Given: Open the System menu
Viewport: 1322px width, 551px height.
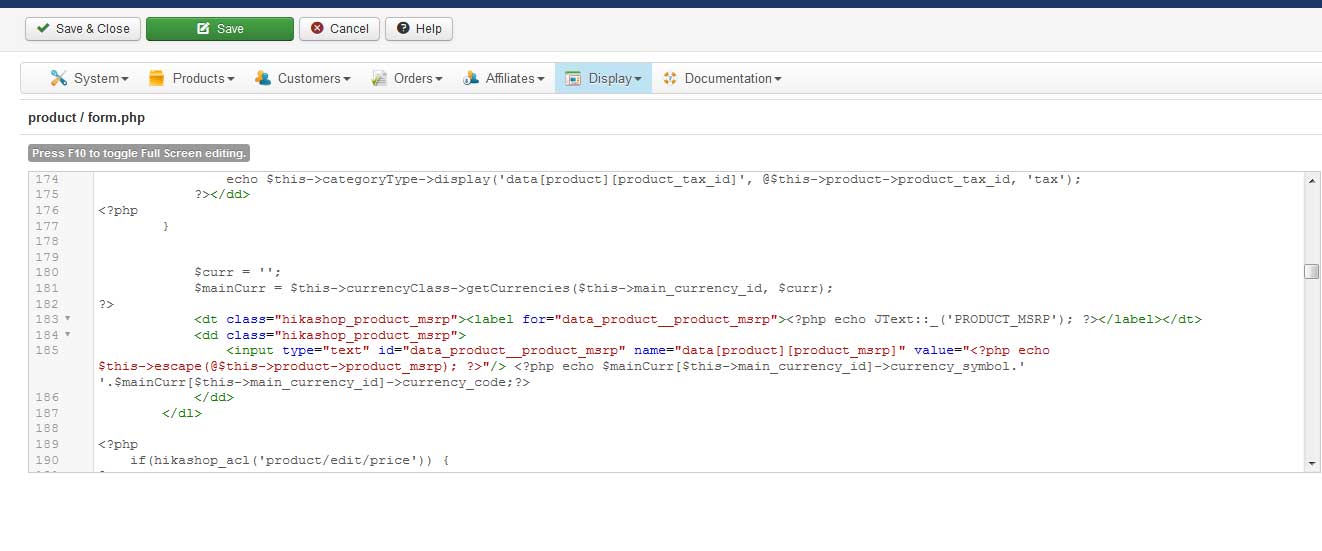Looking at the screenshot, I should pyautogui.click(x=89, y=78).
